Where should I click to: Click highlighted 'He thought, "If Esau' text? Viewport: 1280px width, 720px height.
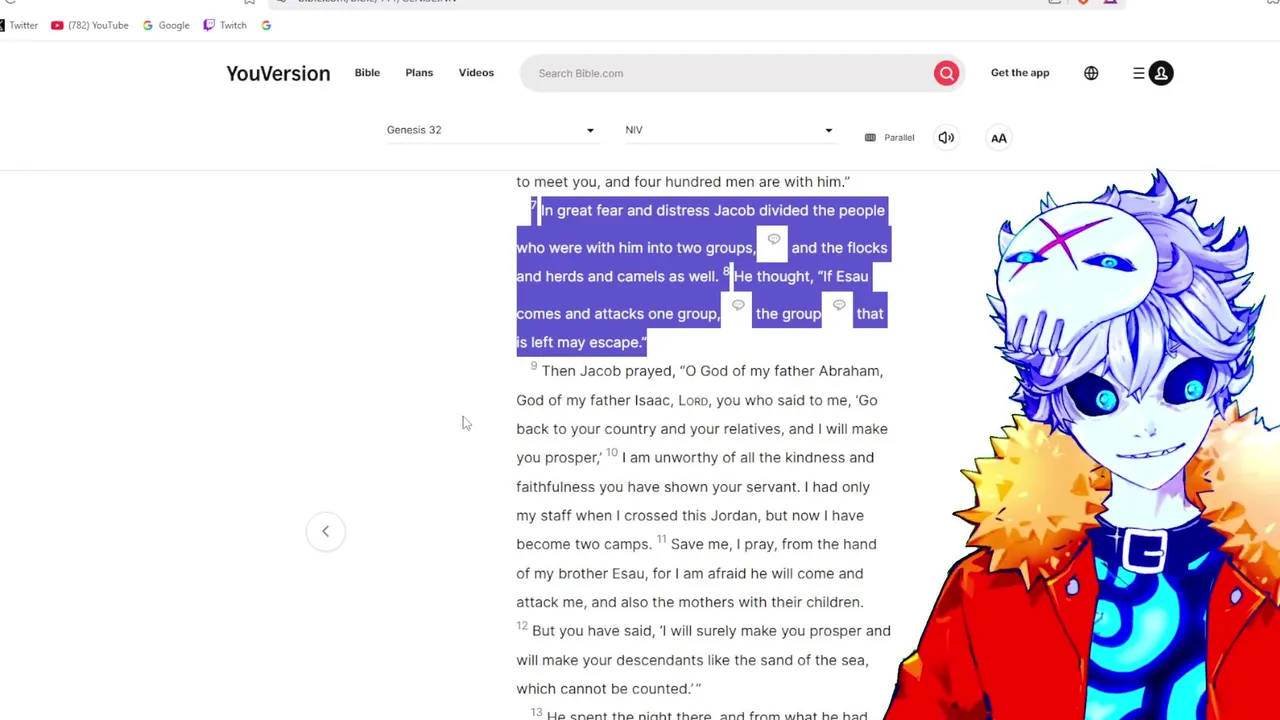tap(801, 277)
